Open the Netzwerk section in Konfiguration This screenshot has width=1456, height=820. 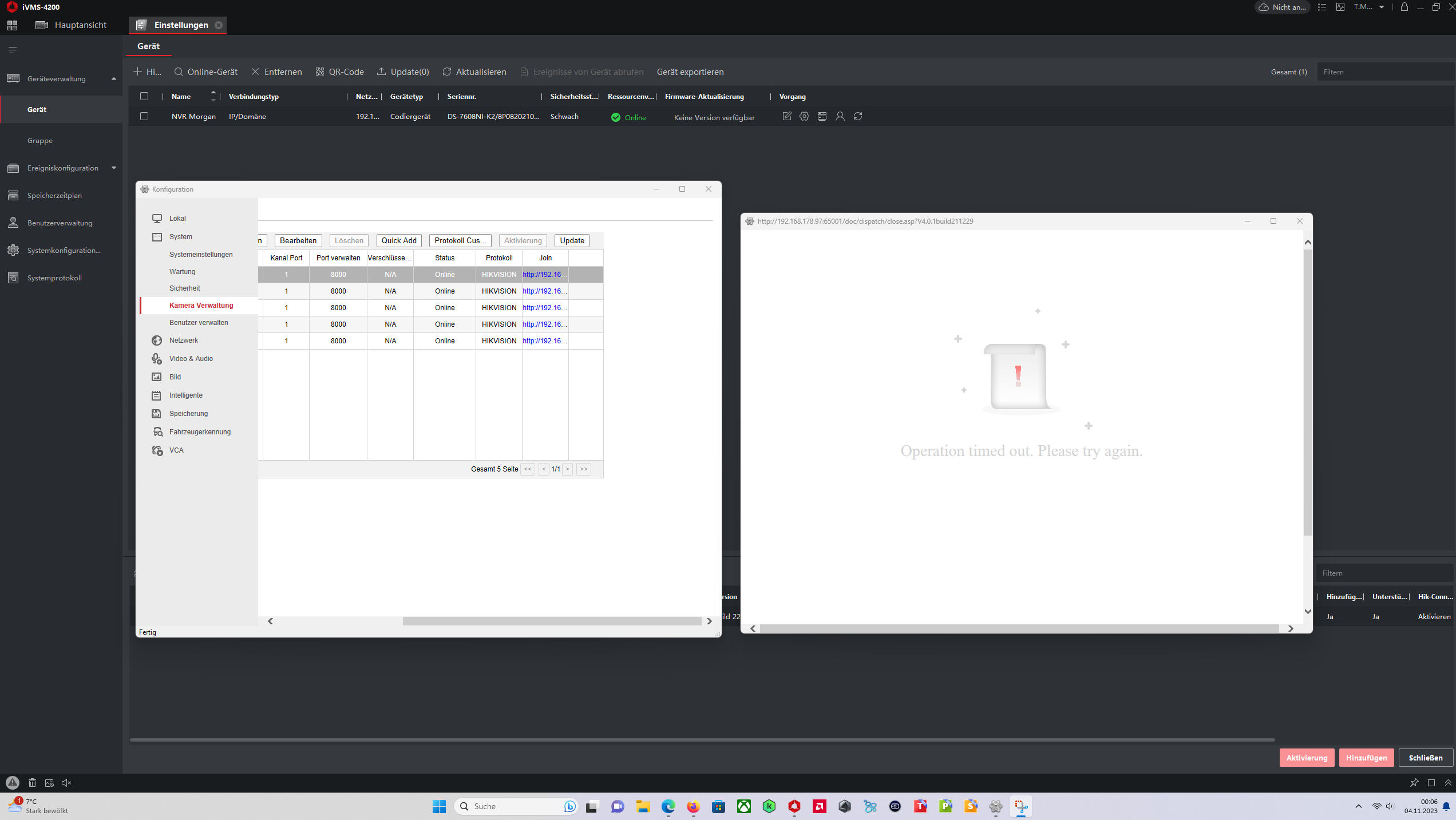183,340
